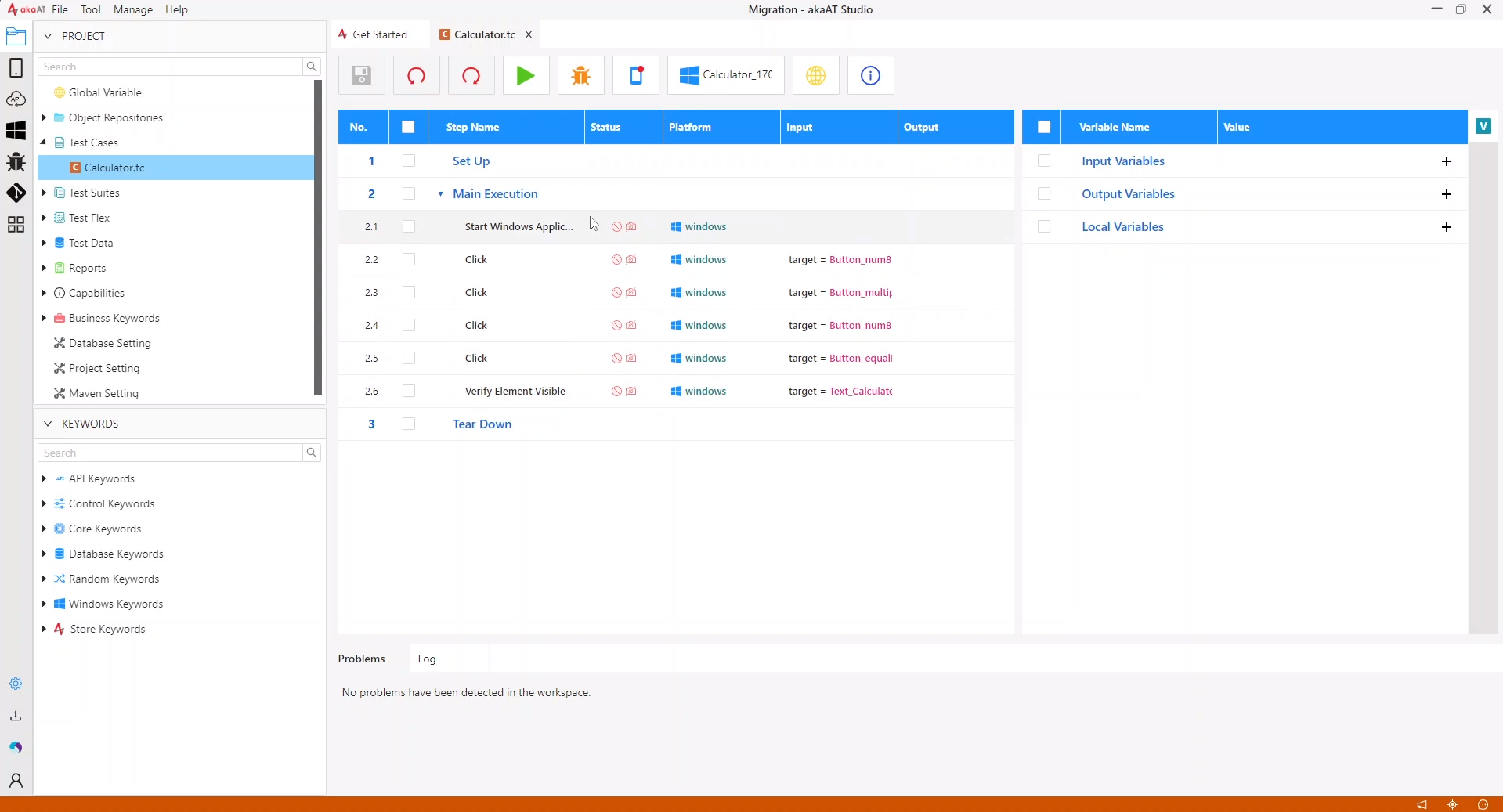Check the select-all steps header checkbox
This screenshot has height=812, width=1503.
coord(408,127)
